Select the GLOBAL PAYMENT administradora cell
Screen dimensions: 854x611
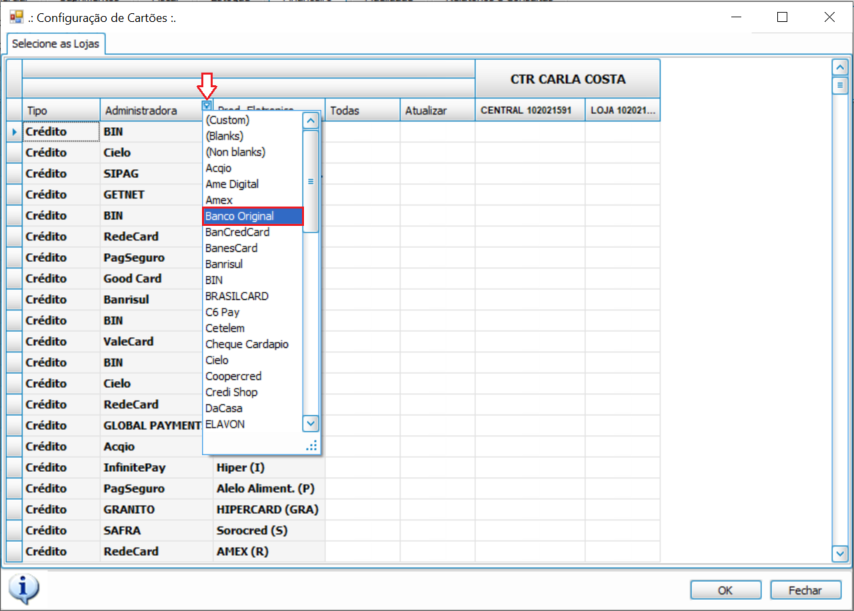(x=151, y=425)
